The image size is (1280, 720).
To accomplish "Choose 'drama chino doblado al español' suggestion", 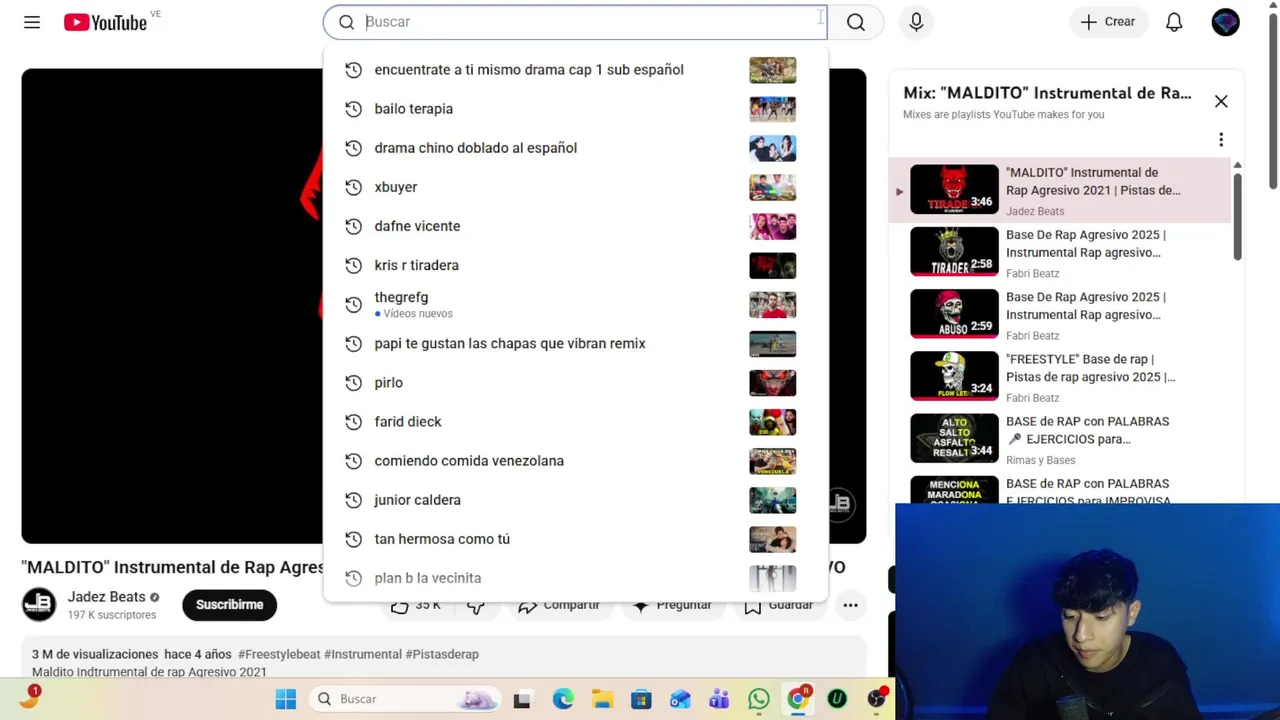I will (x=575, y=148).
